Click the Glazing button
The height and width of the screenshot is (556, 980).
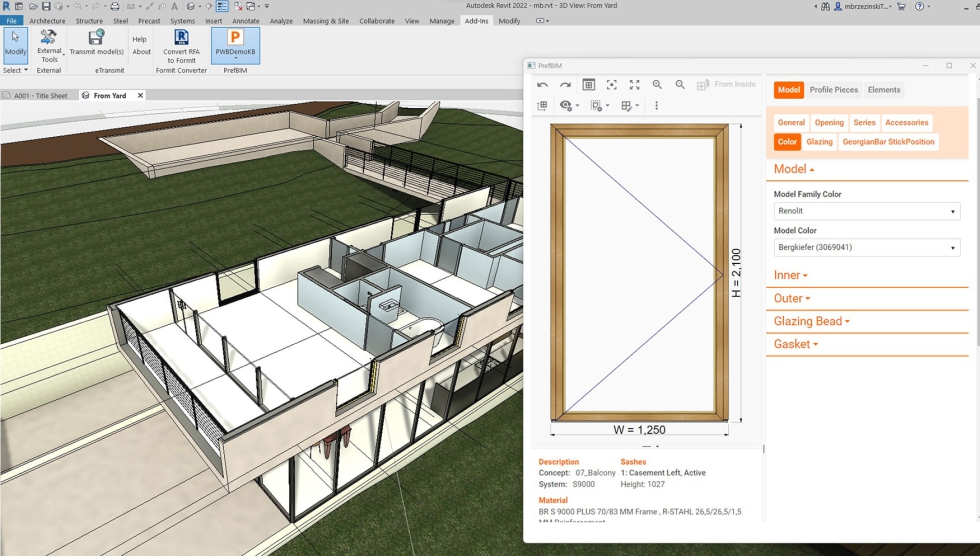pyautogui.click(x=819, y=142)
